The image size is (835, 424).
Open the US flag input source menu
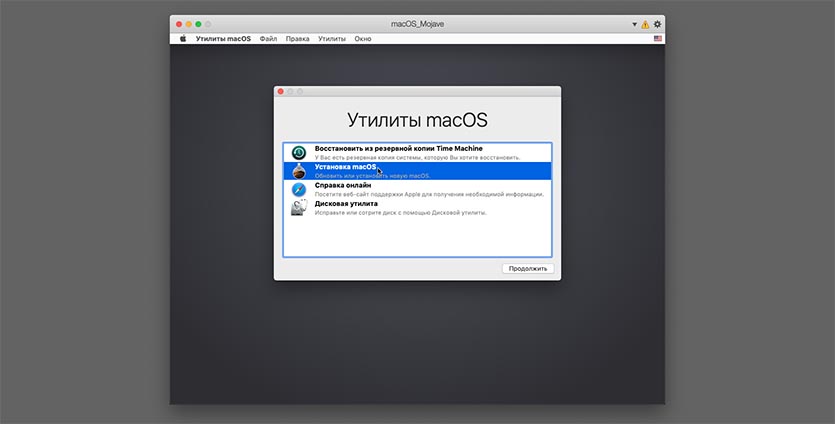pyautogui.click(x=658, y=38)
